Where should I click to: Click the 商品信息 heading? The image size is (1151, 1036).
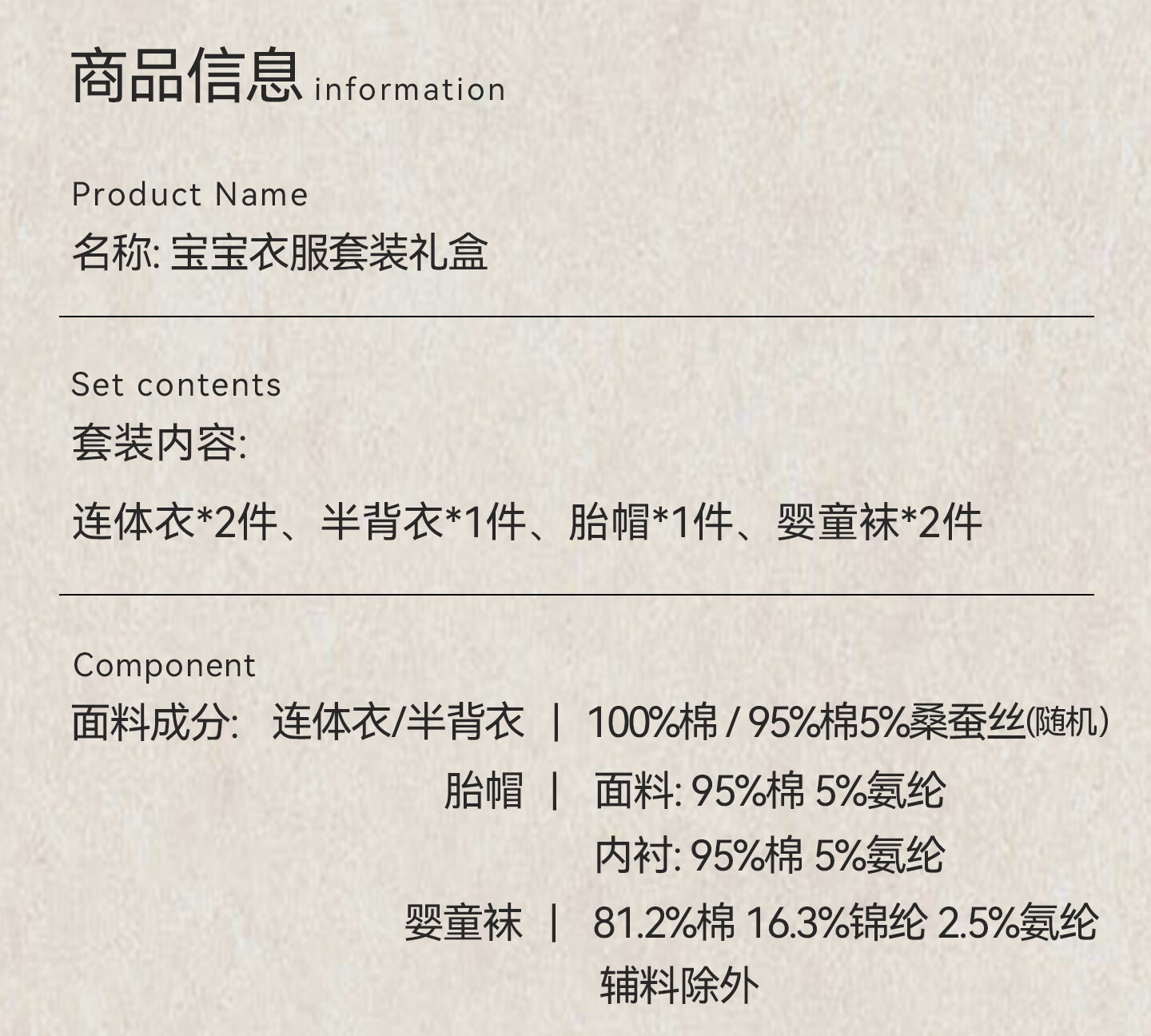coord(185,77)
